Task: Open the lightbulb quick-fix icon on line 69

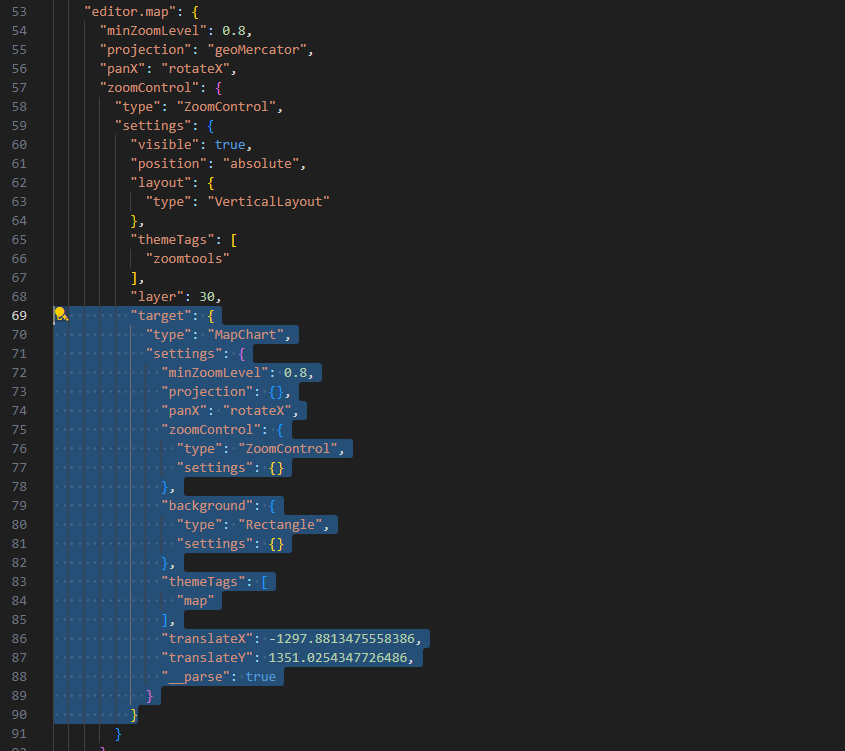Action: (60, 314)
